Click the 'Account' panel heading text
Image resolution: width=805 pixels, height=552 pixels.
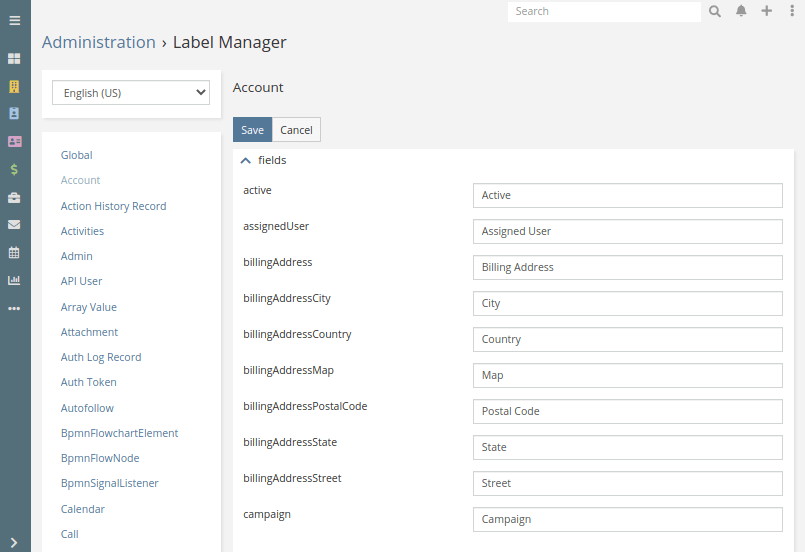point(258,87)
